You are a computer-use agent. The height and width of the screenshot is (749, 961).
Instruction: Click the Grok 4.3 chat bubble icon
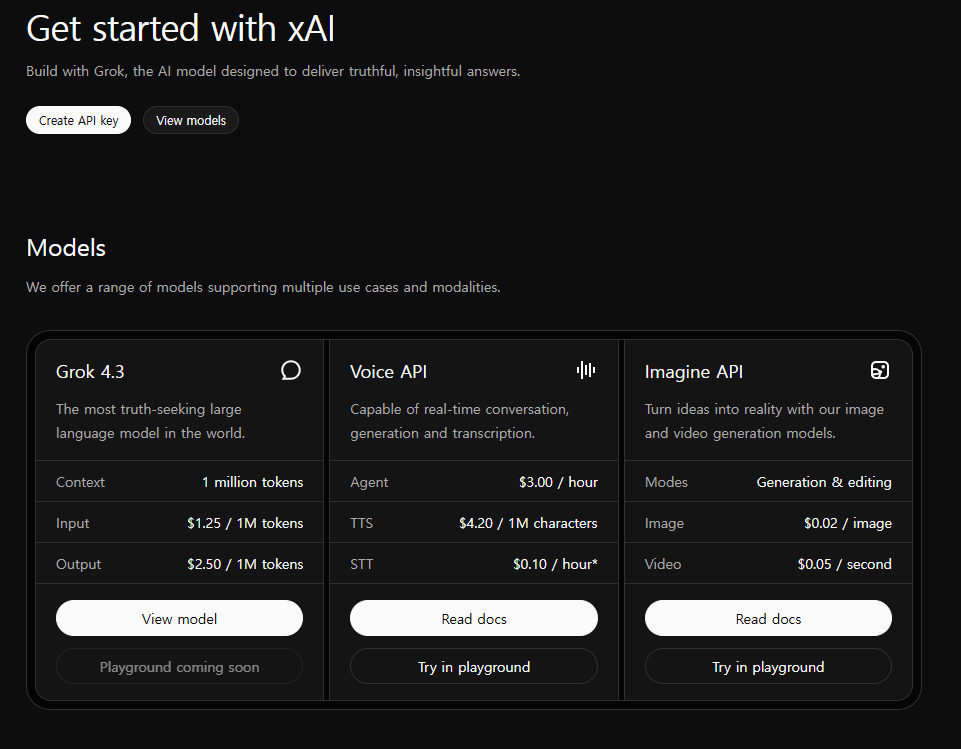(x=291, y=370)
